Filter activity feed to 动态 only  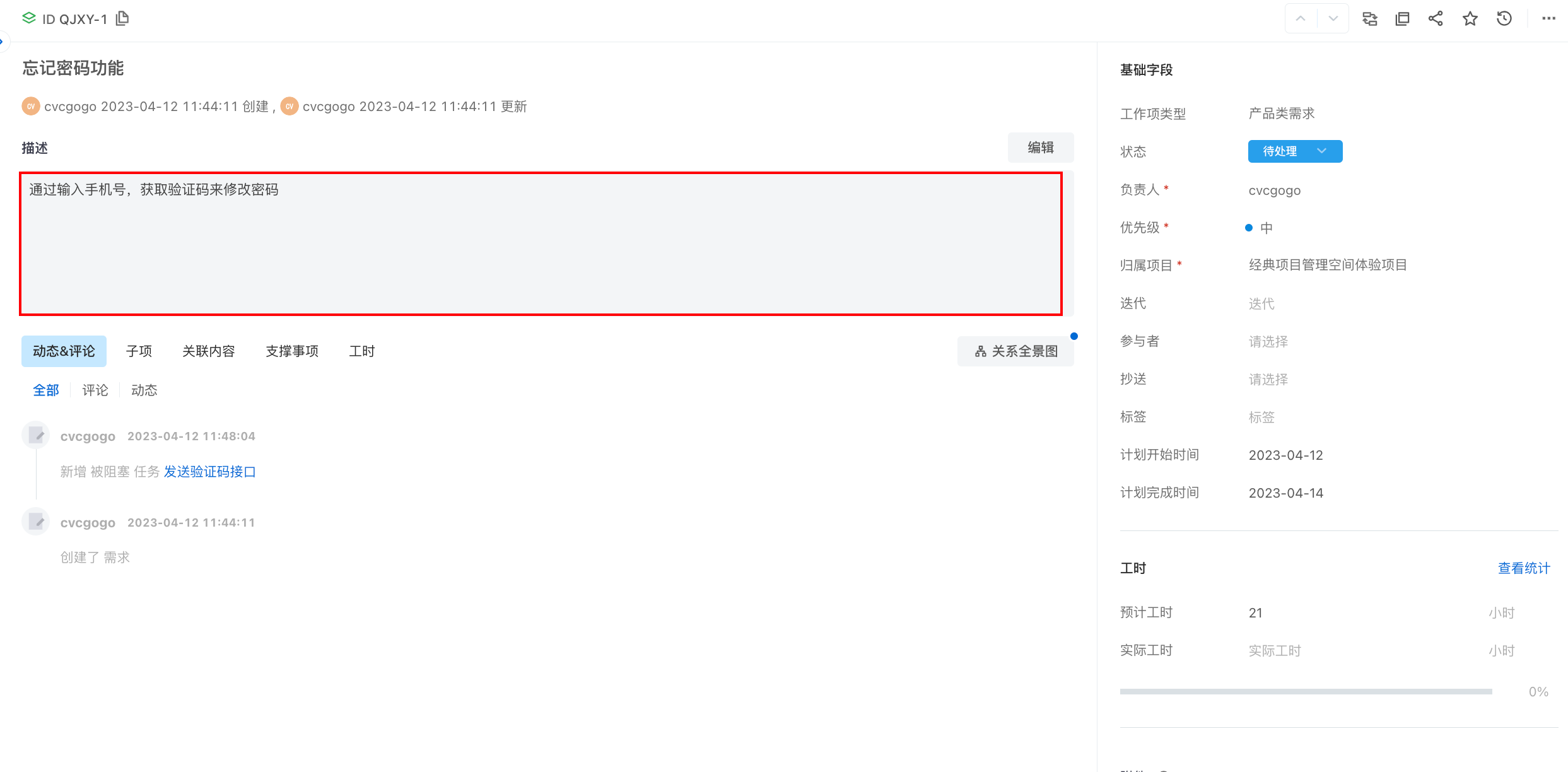coord(144,390)
